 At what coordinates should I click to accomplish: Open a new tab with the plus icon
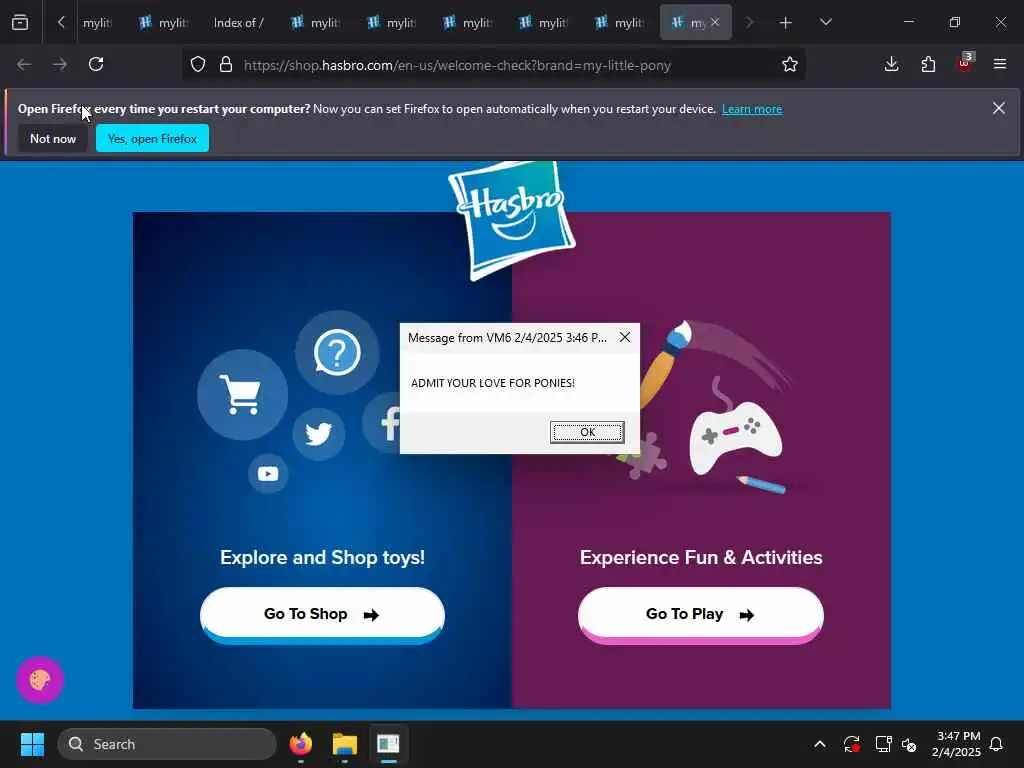786,22
